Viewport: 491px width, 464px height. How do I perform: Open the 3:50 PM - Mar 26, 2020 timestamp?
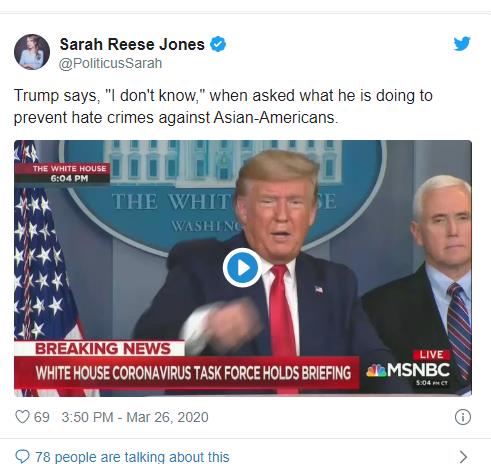pyautogui.click(x=135, y=417)
